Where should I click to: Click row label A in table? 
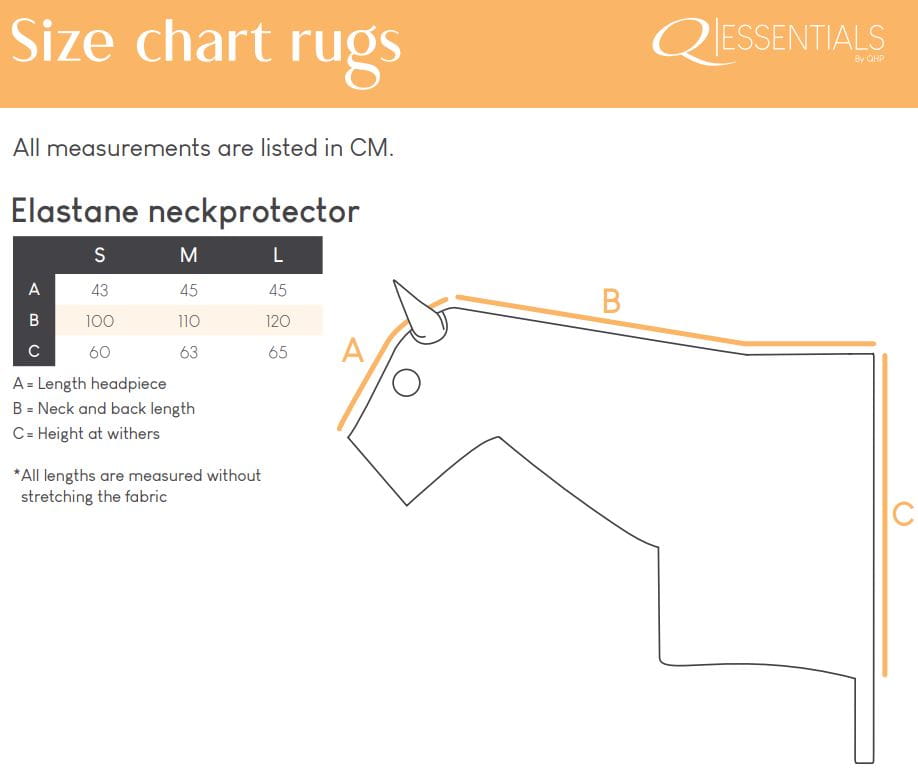34,289
